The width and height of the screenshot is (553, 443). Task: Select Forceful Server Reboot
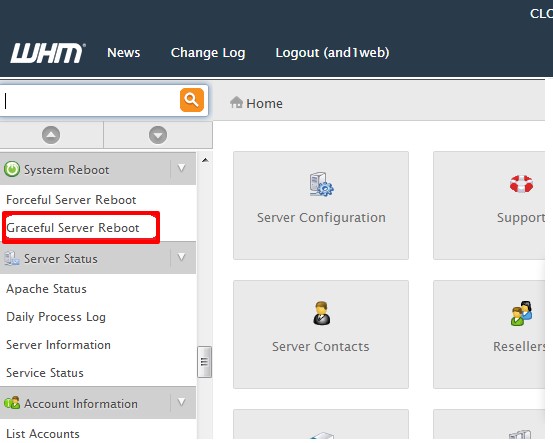(x=71, y=200)
